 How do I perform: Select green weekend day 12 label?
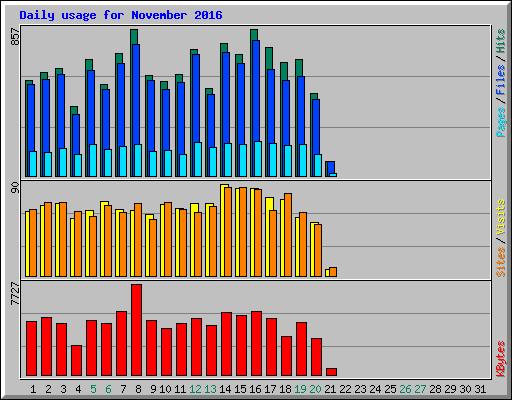pos(195,389)
